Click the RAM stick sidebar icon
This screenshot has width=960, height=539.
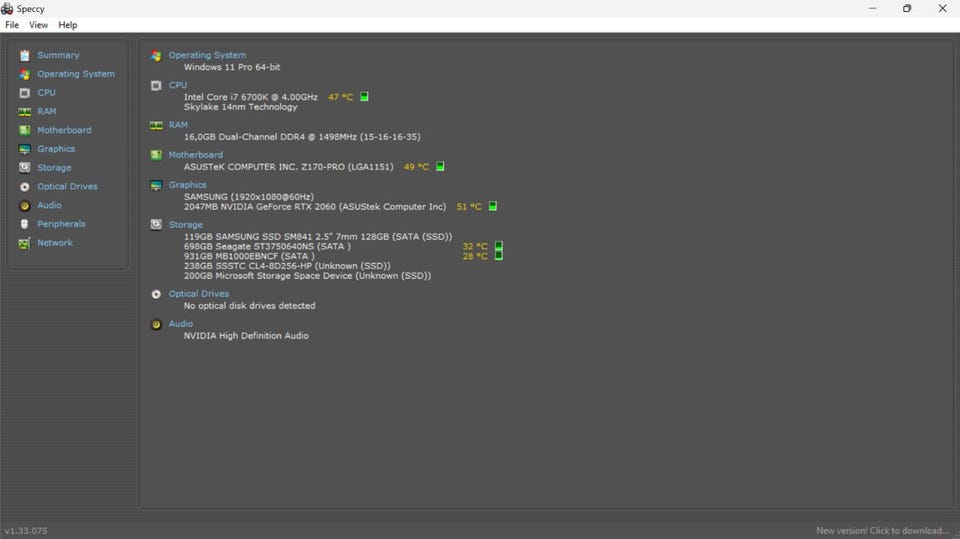click(x=24, y=111)
